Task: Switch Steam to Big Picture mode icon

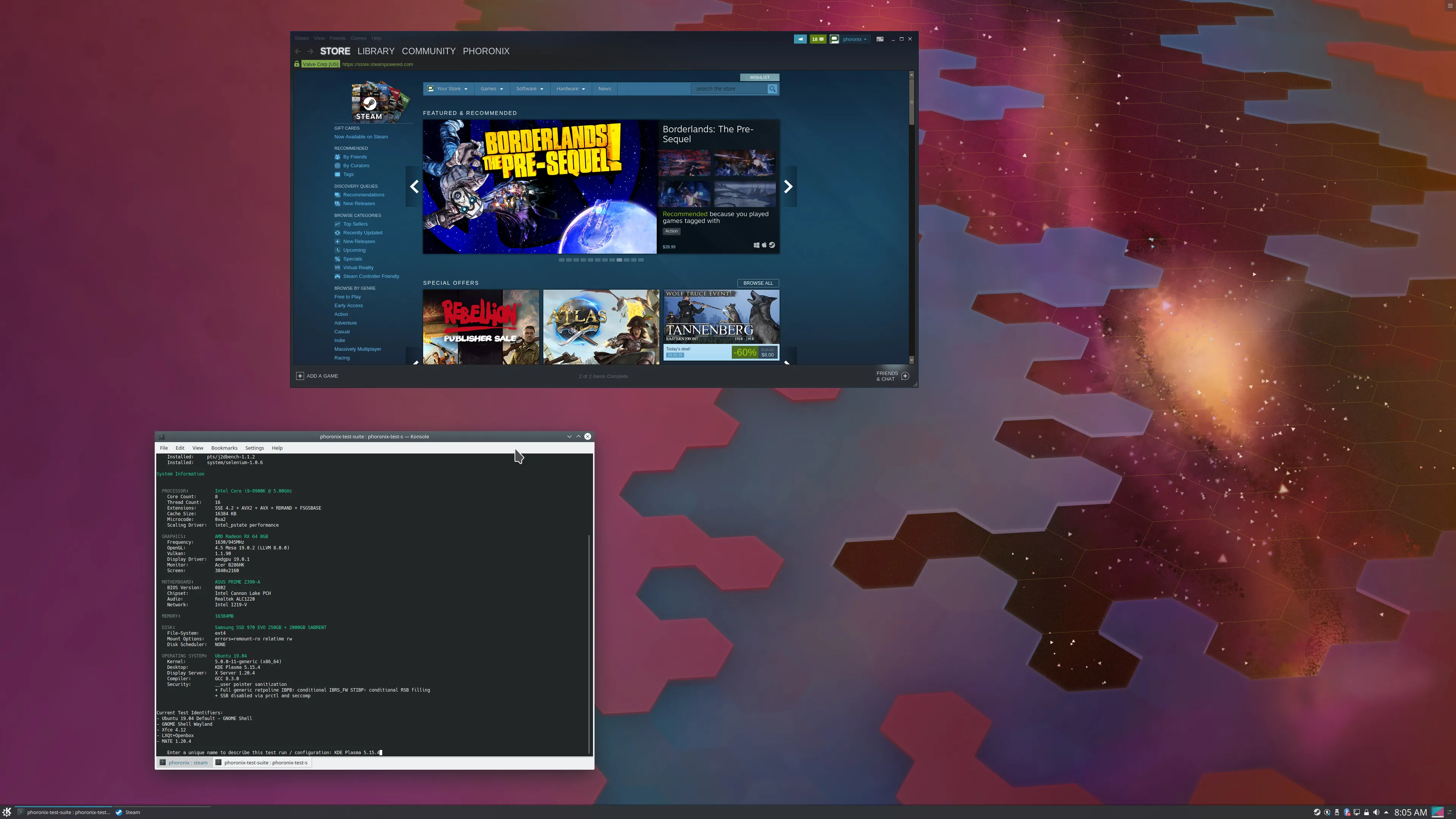Action: (x=880, y=39)
